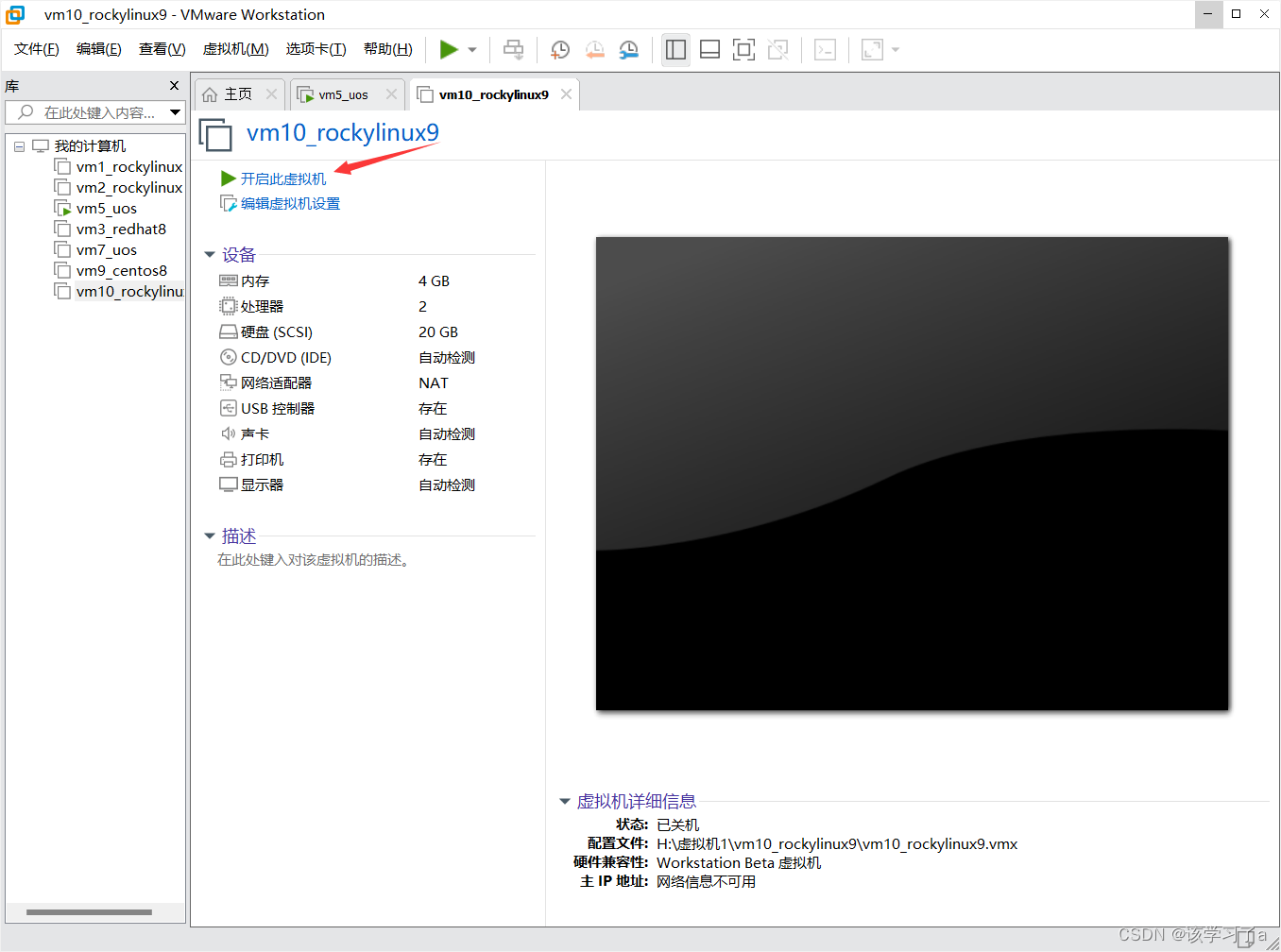Open the library search dropdown arrow
This screenshot has height=952, width=1281.
click(x=175, y=112)
